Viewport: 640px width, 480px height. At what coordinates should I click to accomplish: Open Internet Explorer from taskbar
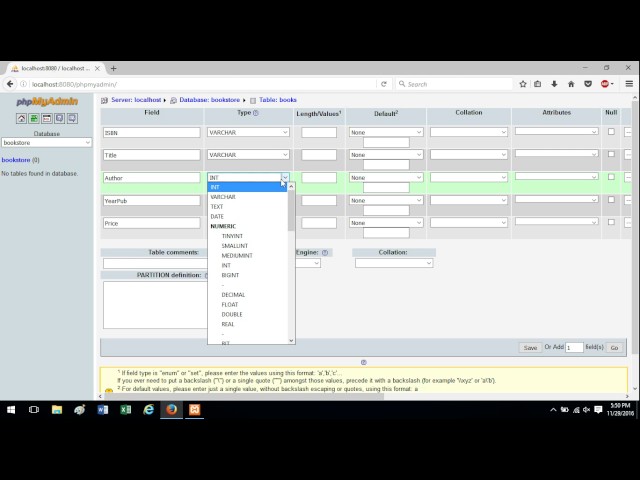point(149,409)
